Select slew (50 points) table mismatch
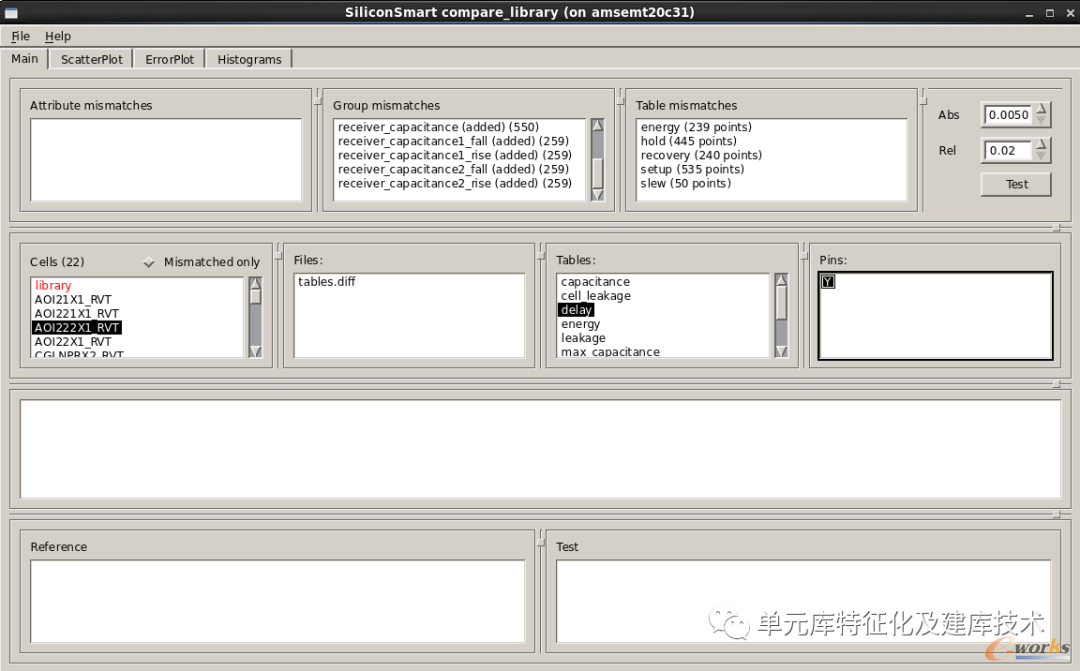Viewport: 1080px width, 671px height. tap(685, 184)
